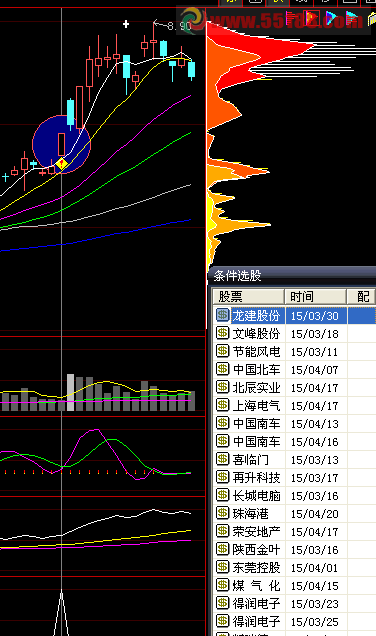Click the 配 column header
The width and height of the screenshot is (376, 636).
pos(361,297)
